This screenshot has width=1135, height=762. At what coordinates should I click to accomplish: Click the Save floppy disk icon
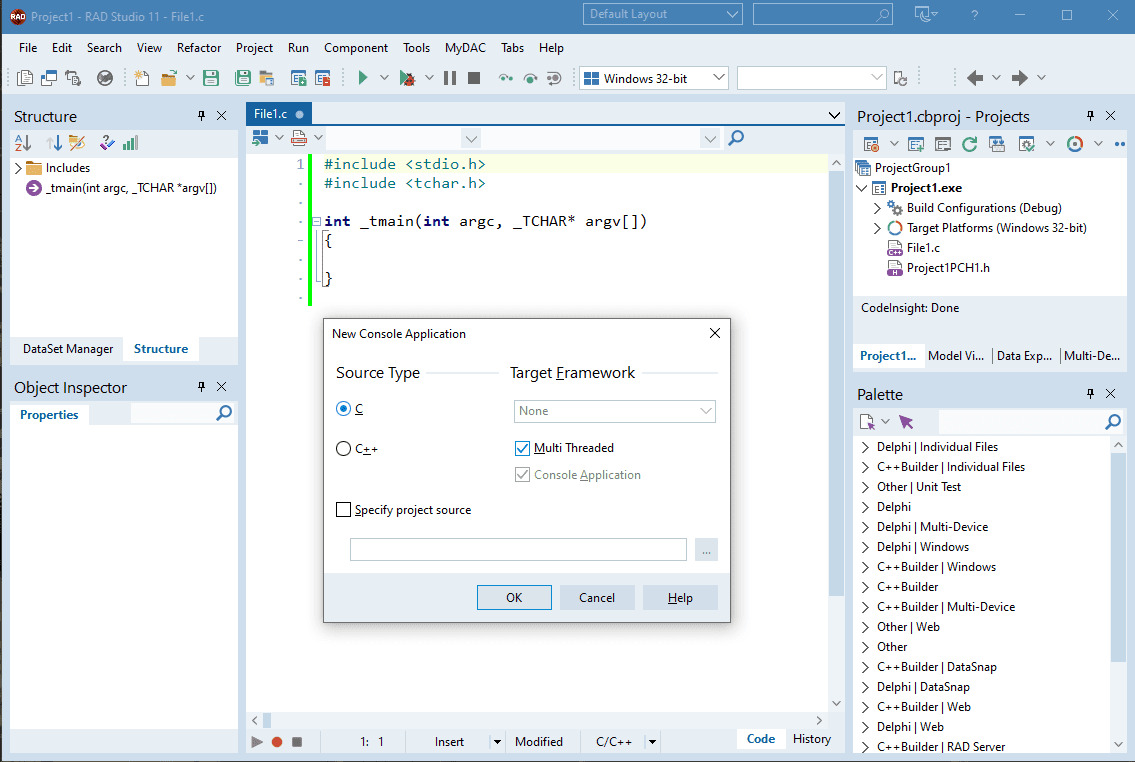(x=211, y=78)
